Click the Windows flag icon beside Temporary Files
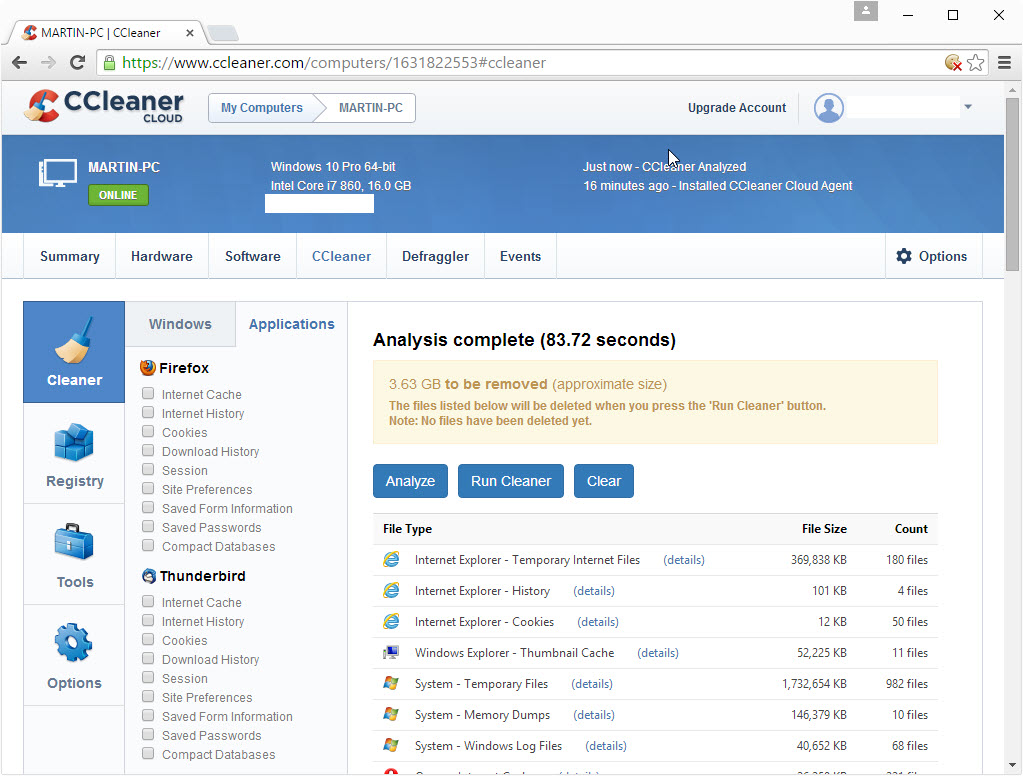The image size is (1023, 776). [x=391, y=683]
